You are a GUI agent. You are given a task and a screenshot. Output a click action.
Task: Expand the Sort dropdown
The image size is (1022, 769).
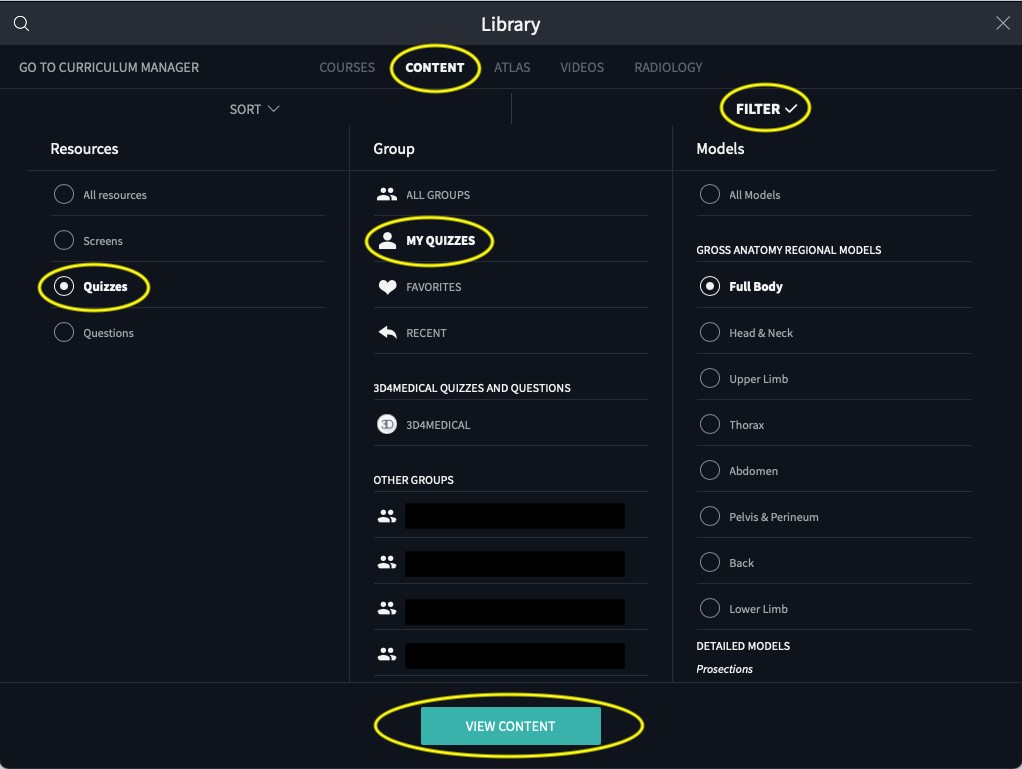click(x=254, y=109)
